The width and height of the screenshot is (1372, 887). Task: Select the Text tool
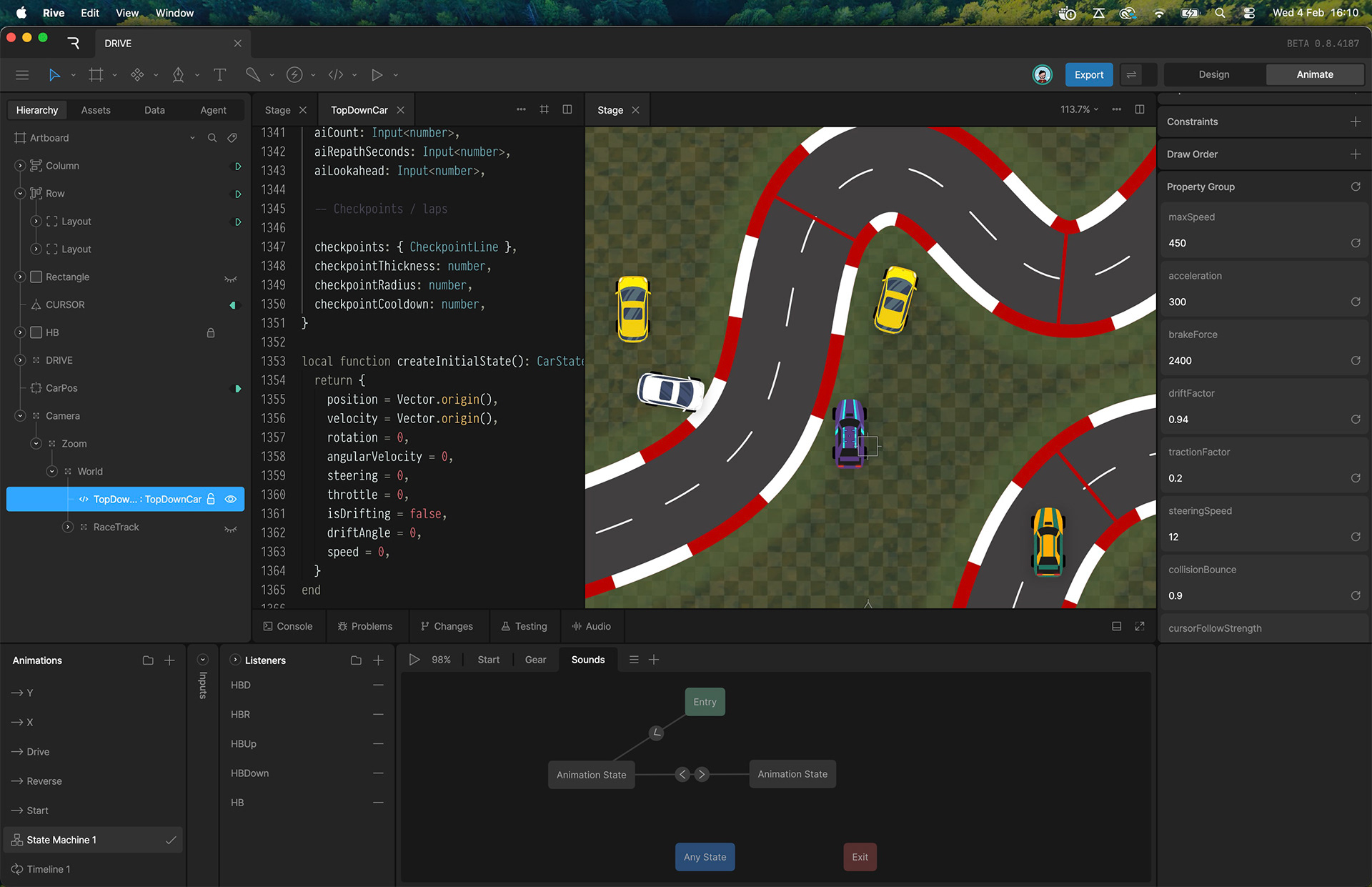pyautogui.click(x=219, y=74)
